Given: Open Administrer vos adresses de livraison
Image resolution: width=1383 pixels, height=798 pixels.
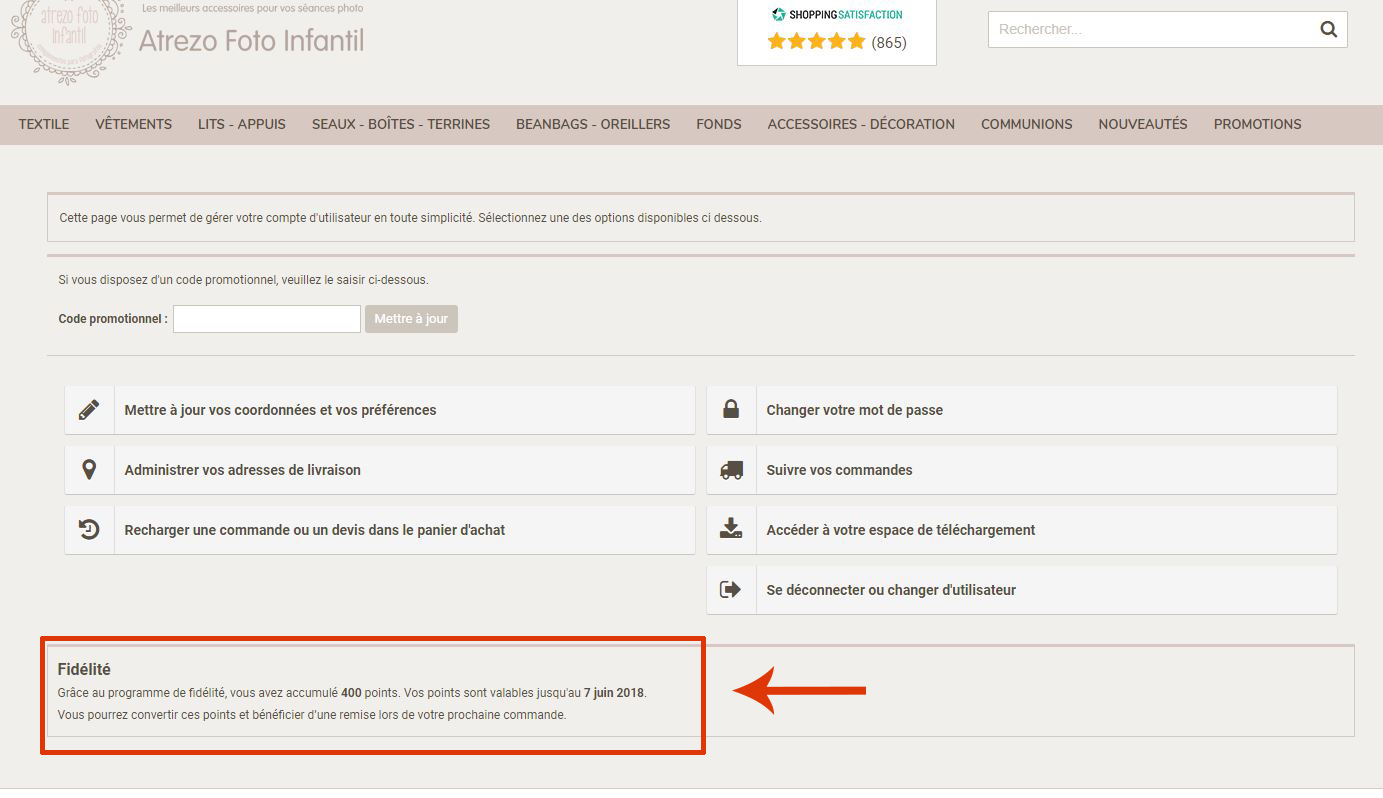Looking at the screenshot, I should tap(242, 470).
